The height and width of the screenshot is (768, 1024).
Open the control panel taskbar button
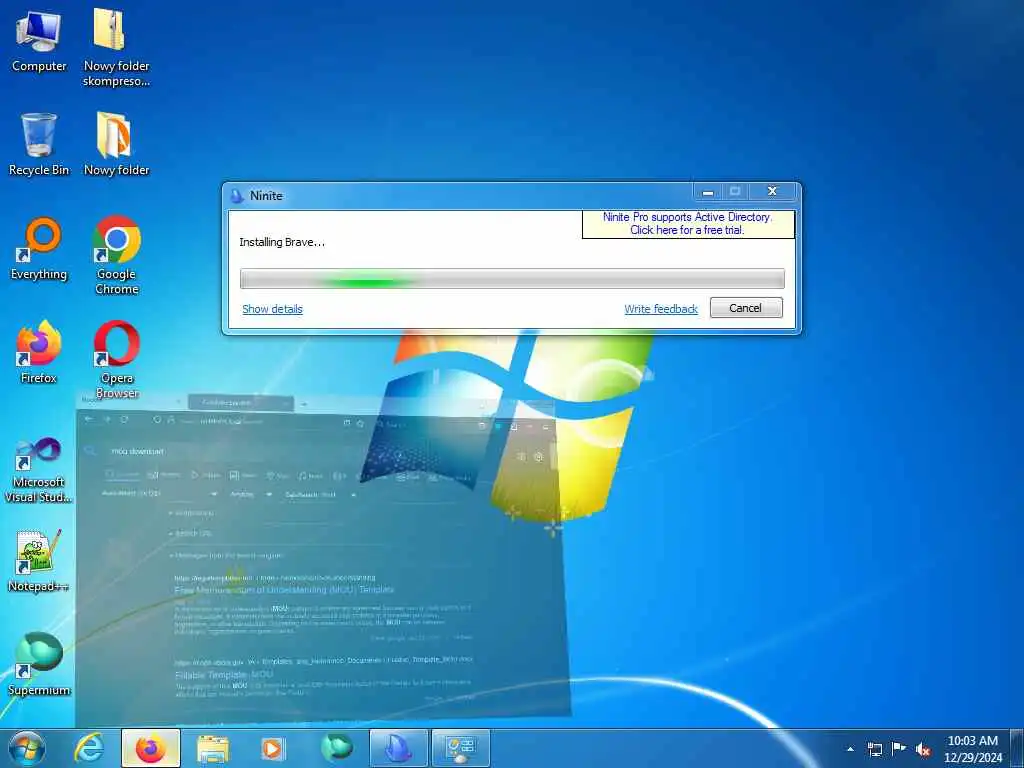(460, 748)
